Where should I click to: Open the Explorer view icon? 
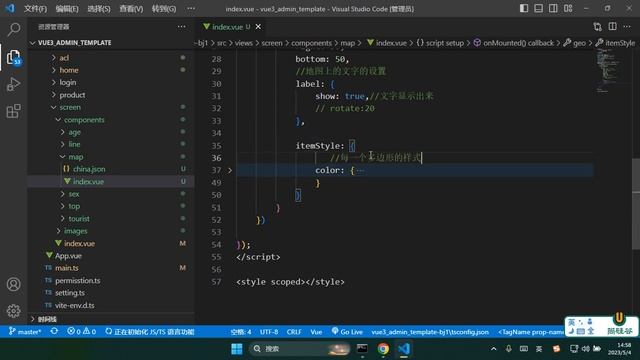(x=13, y=57)
